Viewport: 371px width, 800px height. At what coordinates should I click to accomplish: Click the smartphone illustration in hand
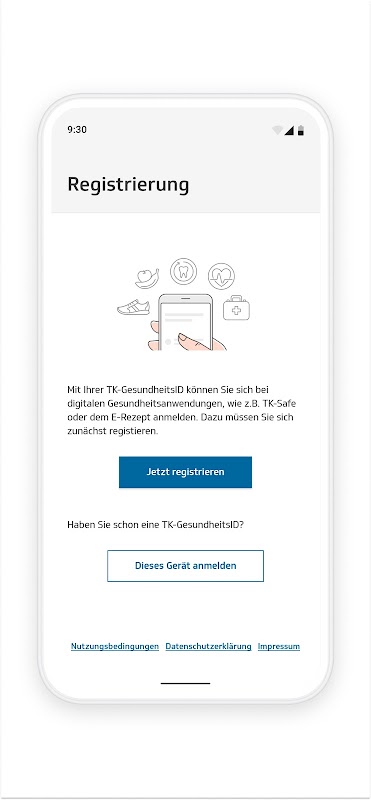(185, 322)
